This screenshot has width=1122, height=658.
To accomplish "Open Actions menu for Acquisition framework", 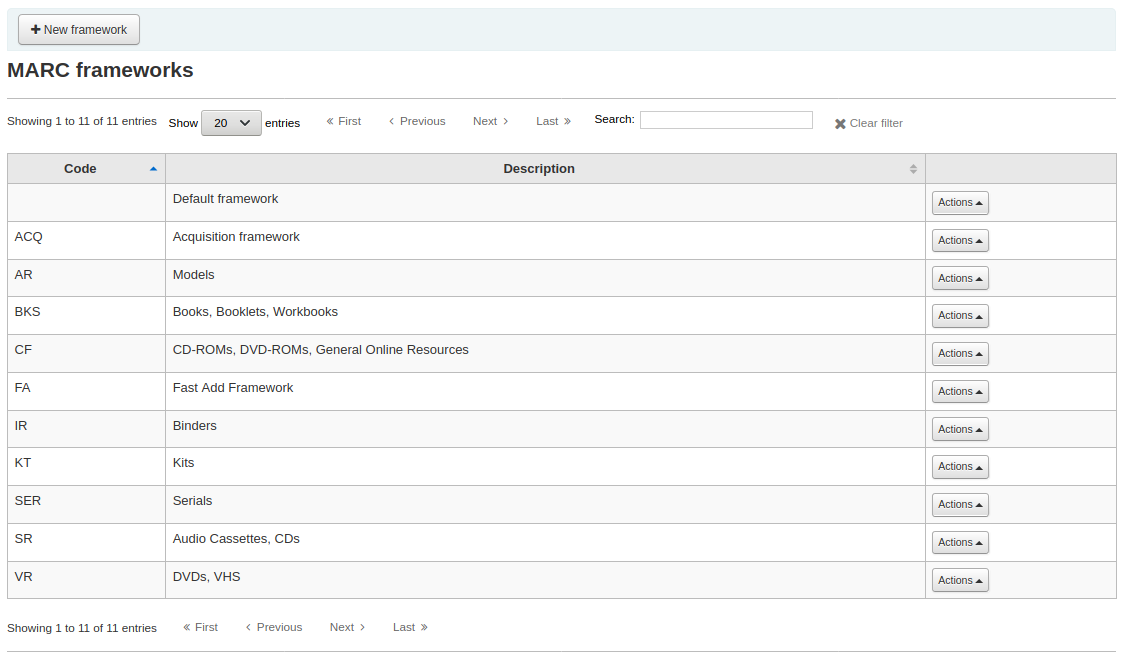I will (960, 241).
